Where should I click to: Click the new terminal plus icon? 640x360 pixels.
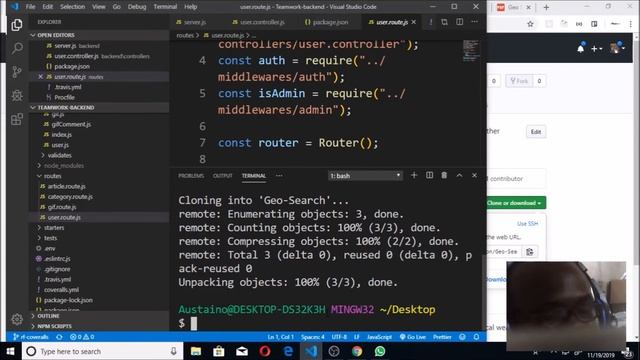click(x=414, y=175)
